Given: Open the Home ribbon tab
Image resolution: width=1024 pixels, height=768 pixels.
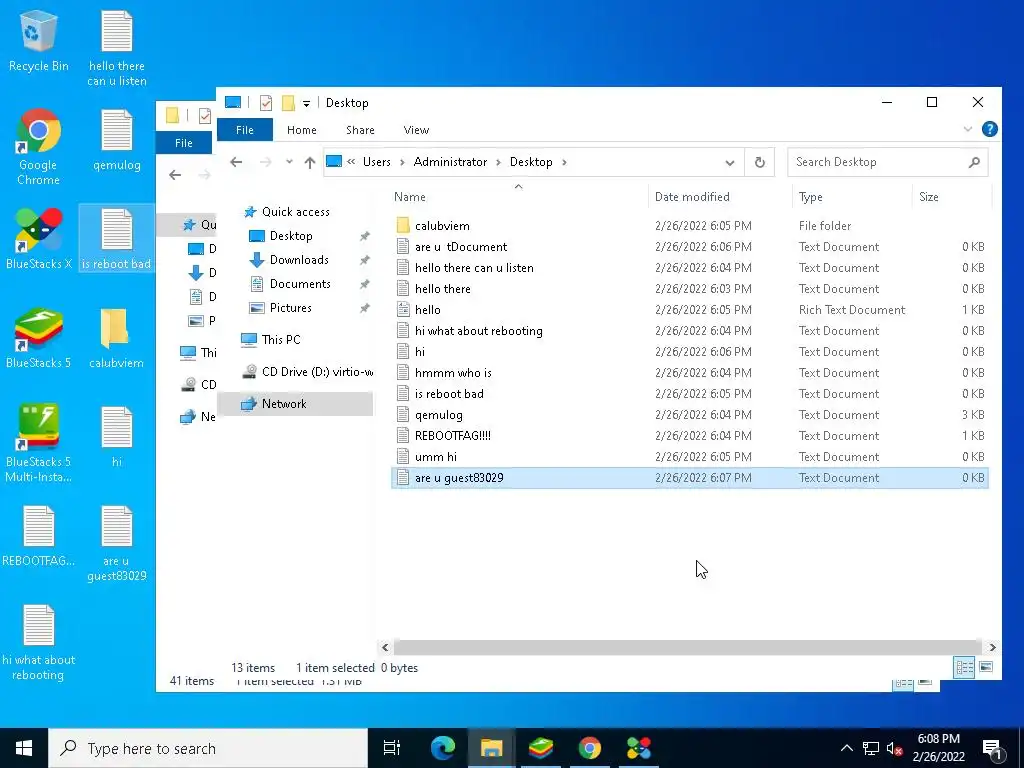Looking at the screenshot, I should [x=302, y=130].
